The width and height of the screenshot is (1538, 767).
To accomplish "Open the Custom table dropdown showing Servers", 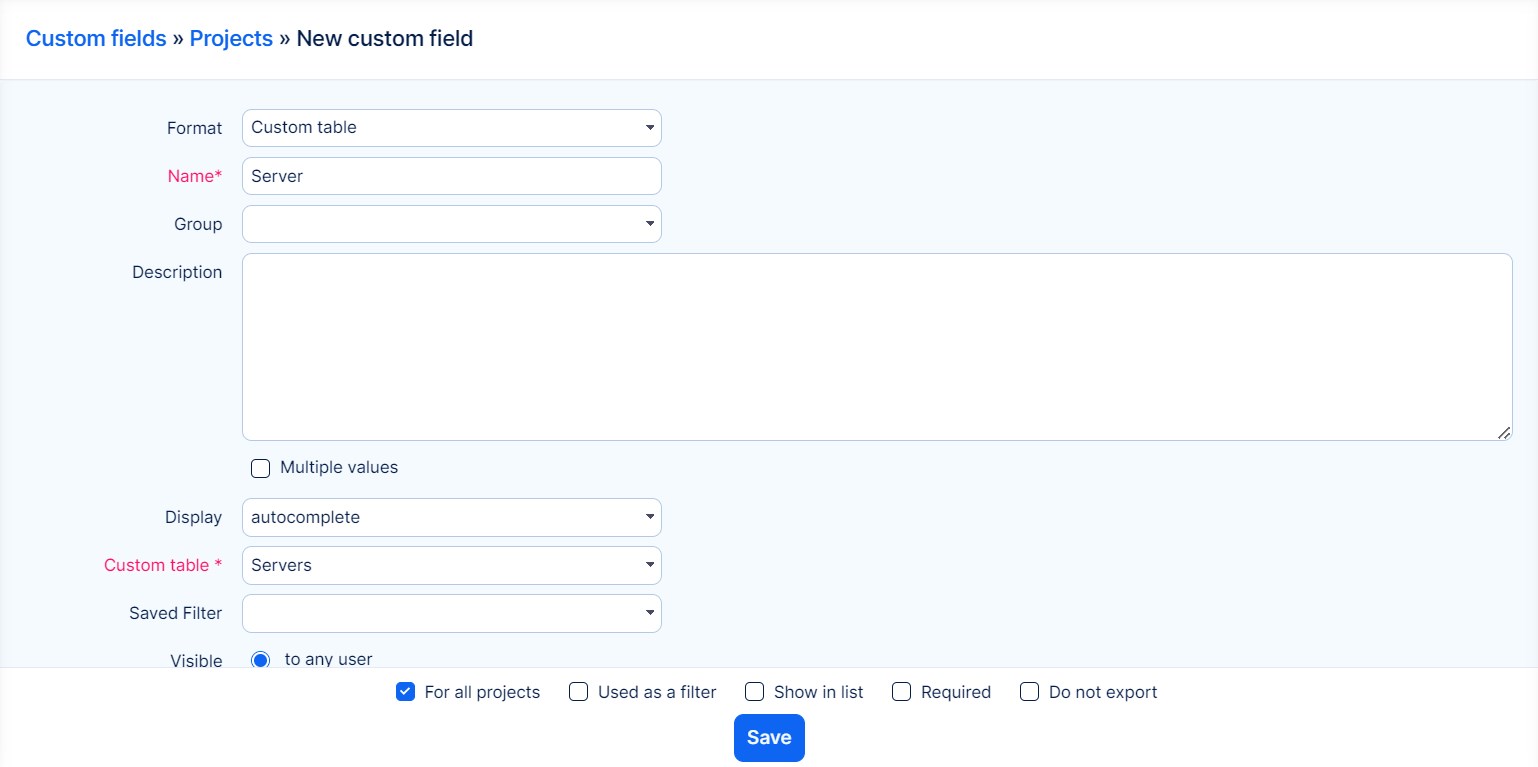I will [451, 566].
